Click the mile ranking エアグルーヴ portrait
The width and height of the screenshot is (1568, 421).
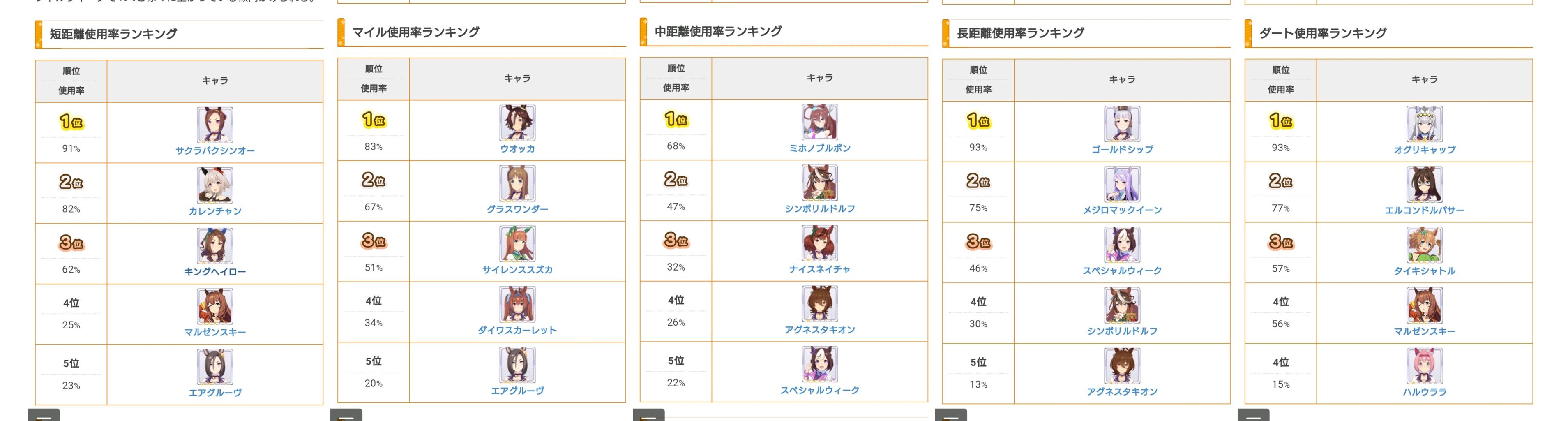point(517,364)
